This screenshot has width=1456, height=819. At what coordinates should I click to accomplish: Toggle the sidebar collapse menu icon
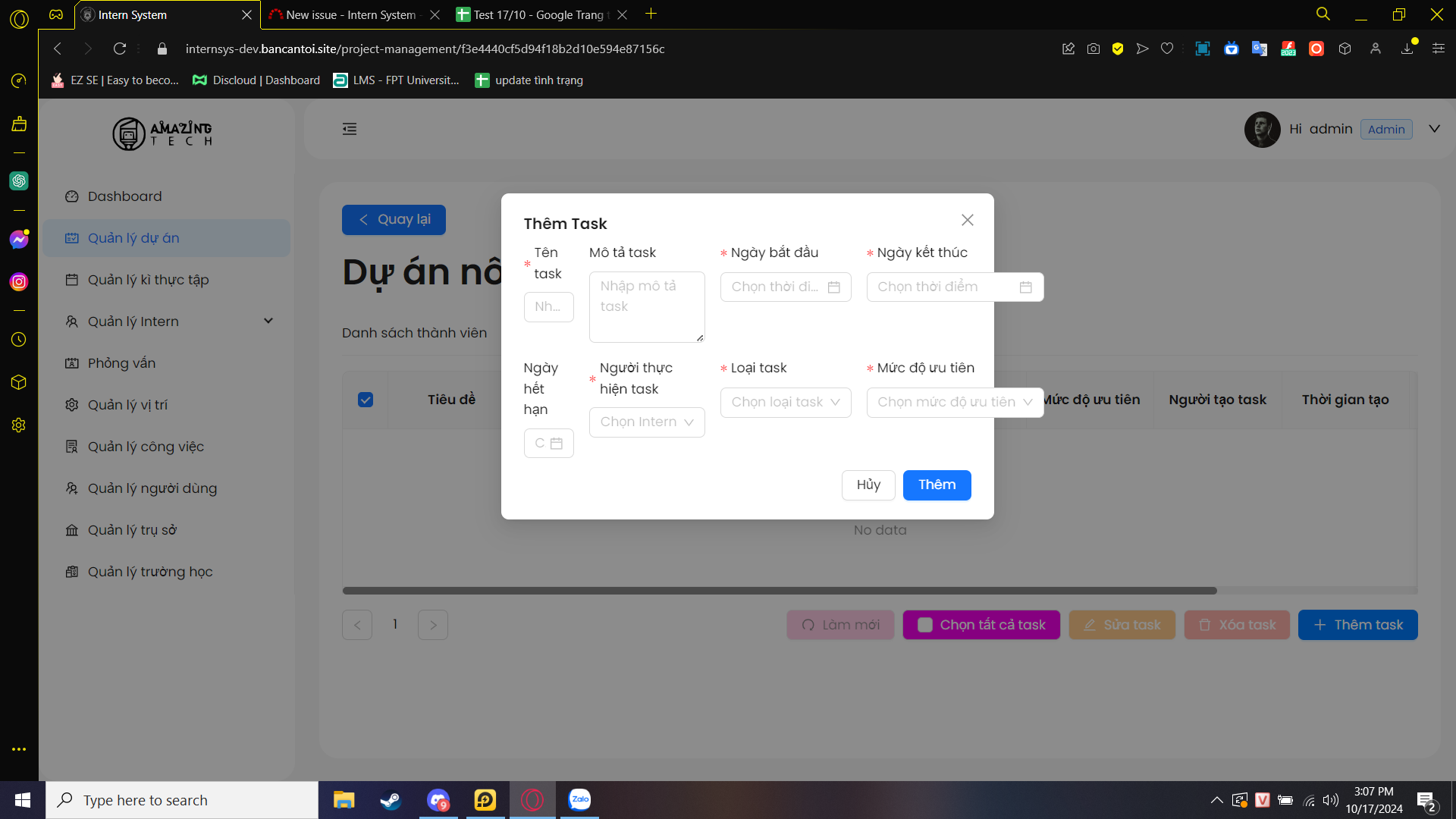pyautogui.click(x=350, y=129)
